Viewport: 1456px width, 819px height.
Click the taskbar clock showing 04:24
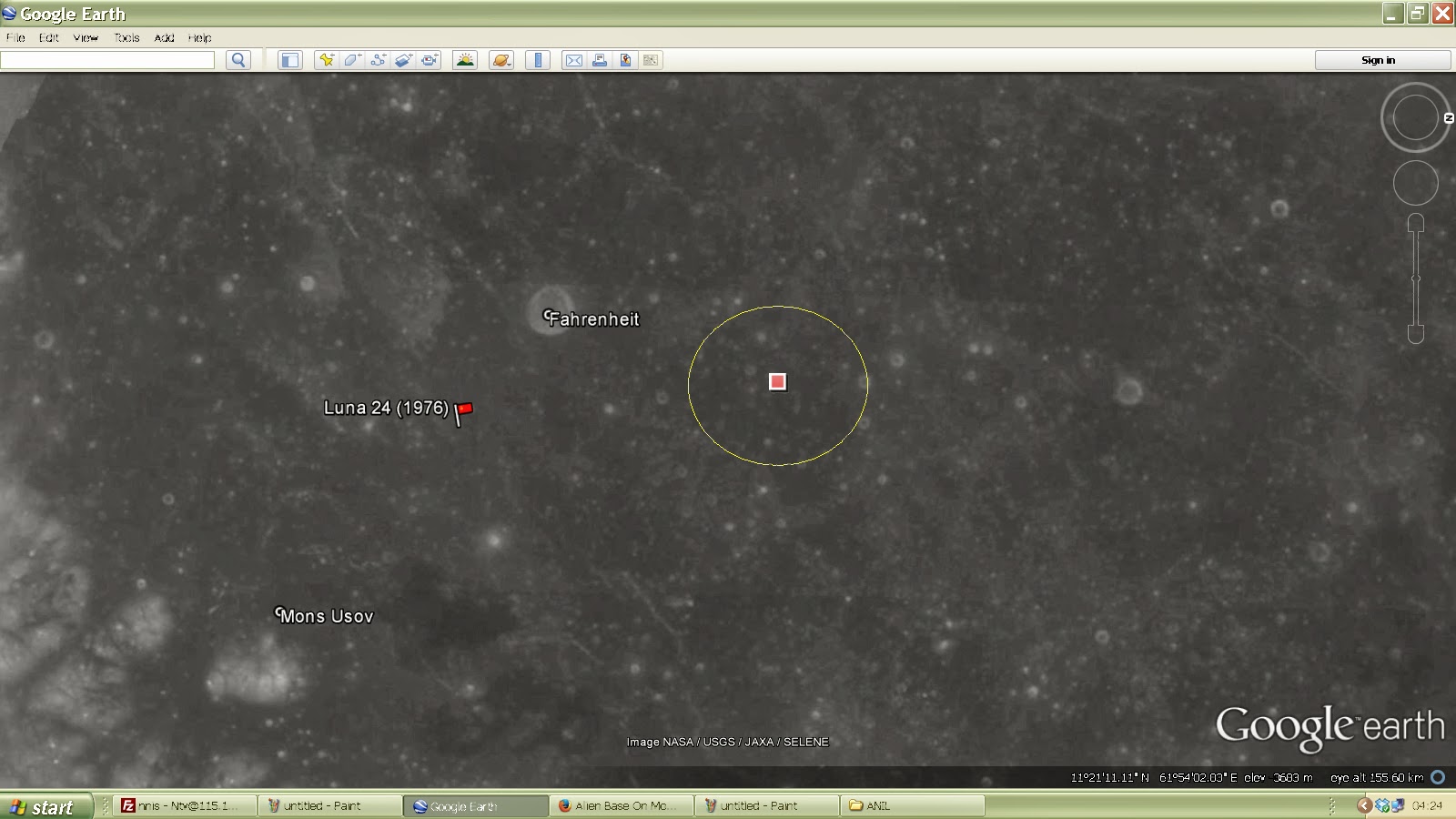[x=1427, y=805]
